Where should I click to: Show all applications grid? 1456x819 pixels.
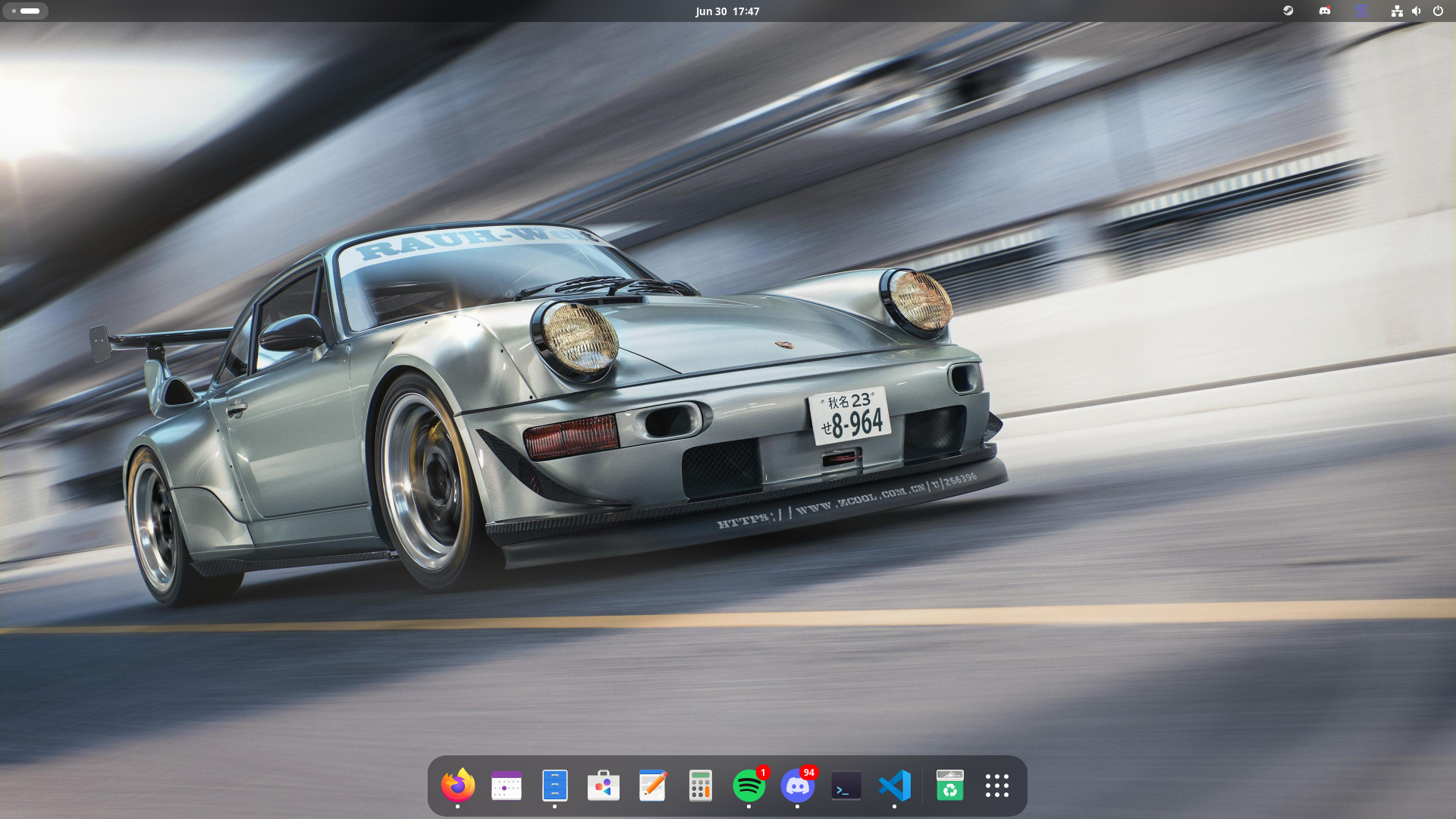coord(997,786)
